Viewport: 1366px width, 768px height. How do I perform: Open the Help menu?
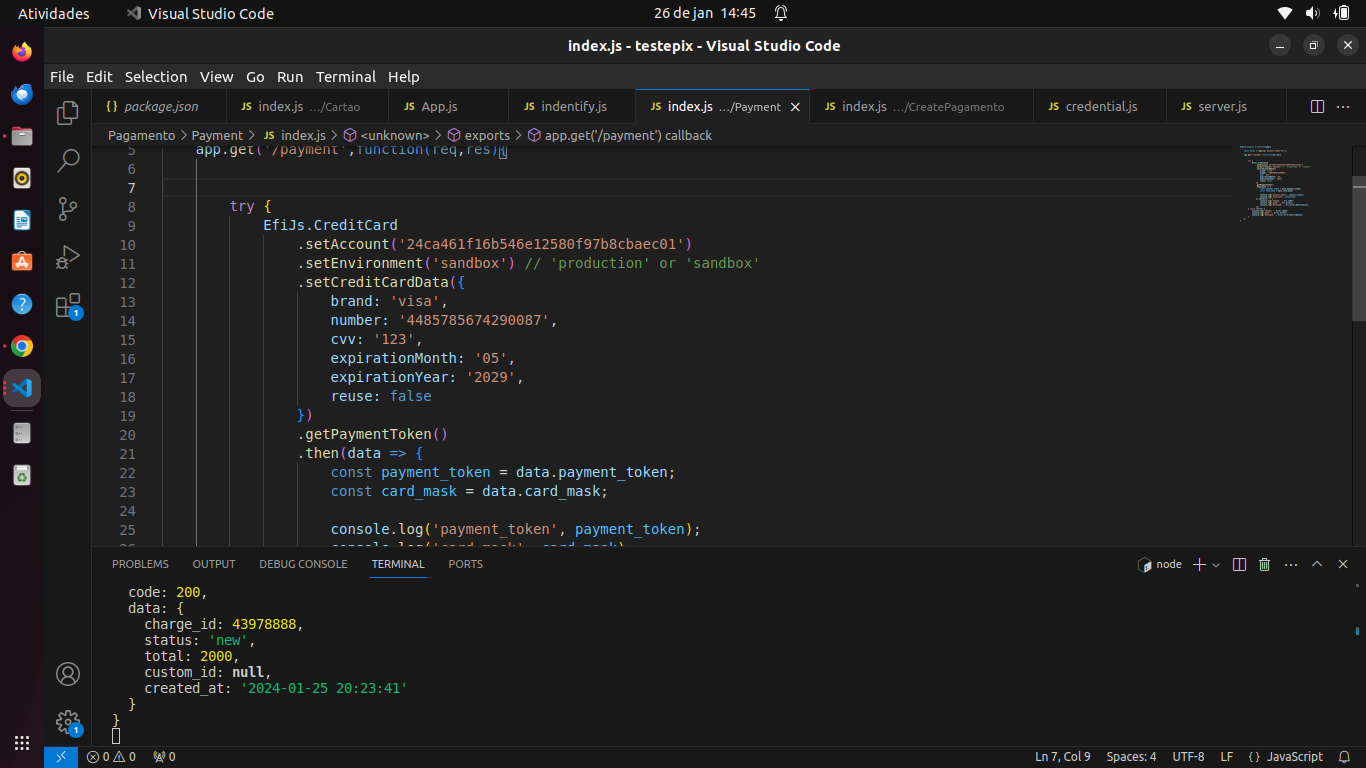404,77
